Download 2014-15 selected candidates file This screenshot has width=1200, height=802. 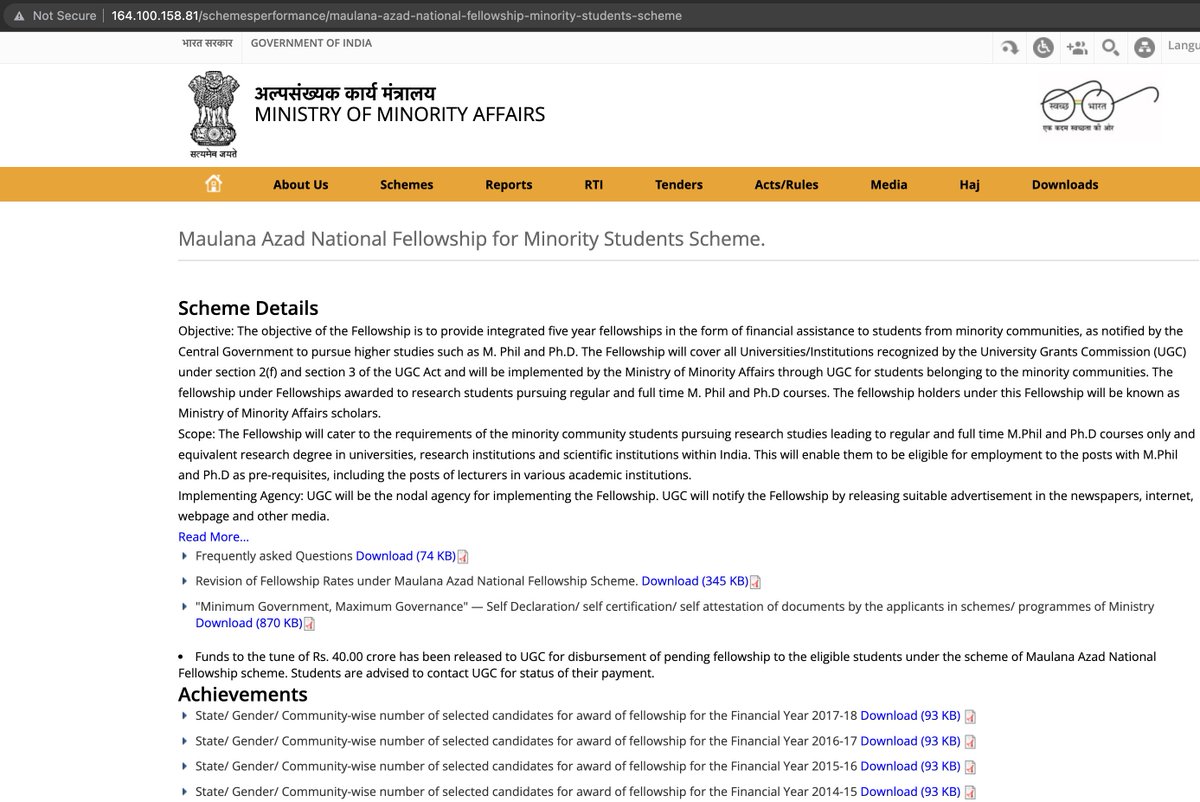tap(910, 791)
